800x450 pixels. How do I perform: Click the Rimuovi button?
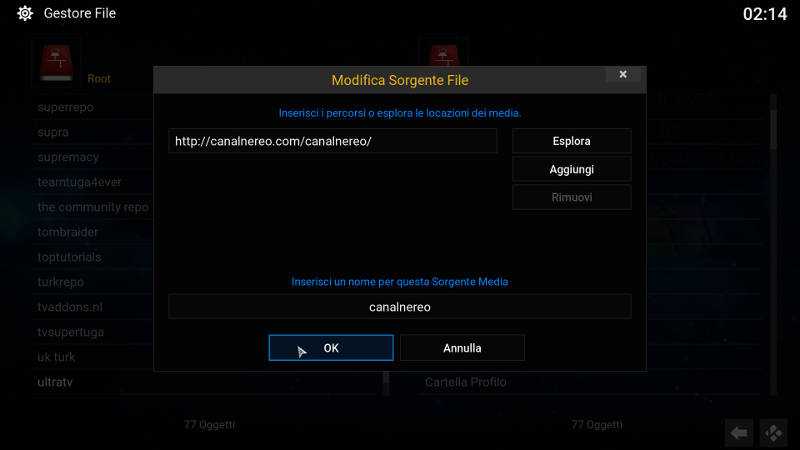point(571,197)
